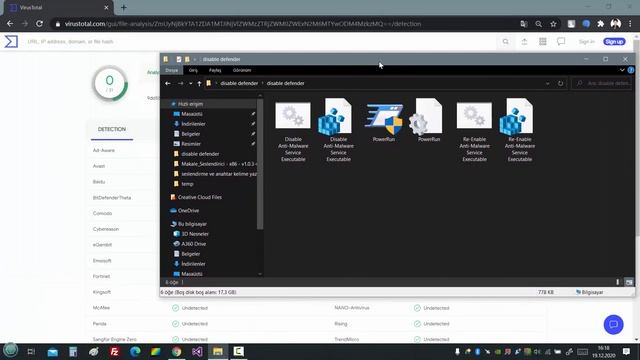Image resolution: width=640 pixels, height=360 pixels.
Task: Bookmark this page with the star icon
Action: tap(553, 24)
